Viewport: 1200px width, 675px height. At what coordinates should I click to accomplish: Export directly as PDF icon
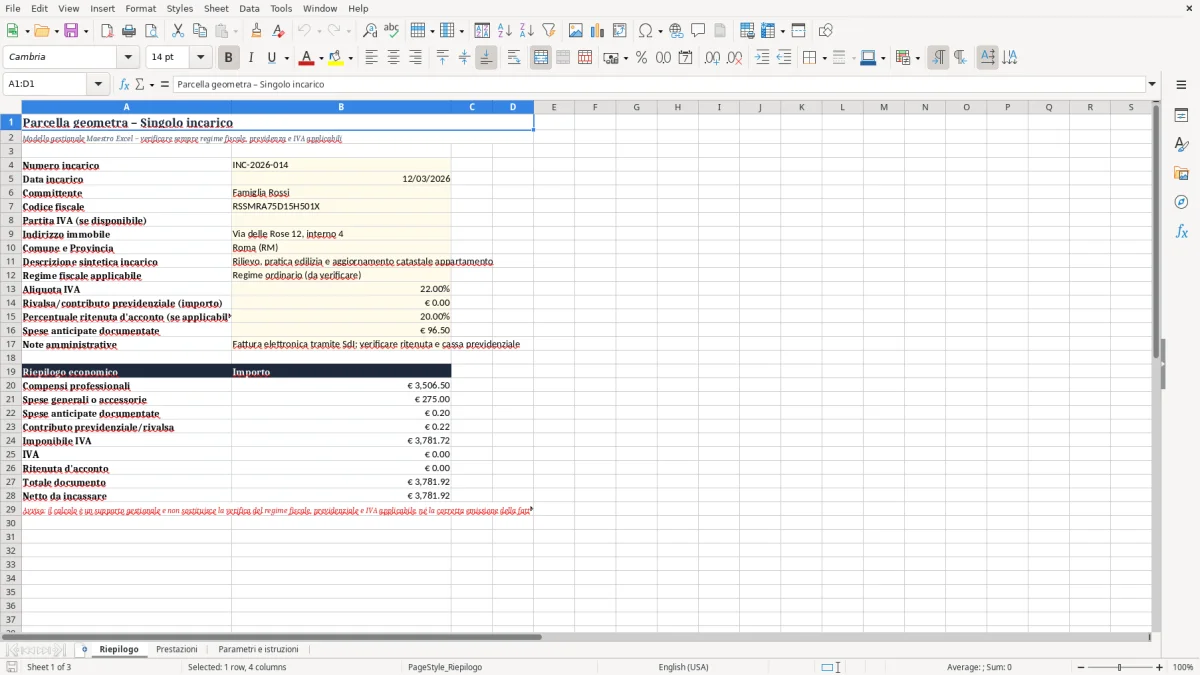tap(107, 31)
